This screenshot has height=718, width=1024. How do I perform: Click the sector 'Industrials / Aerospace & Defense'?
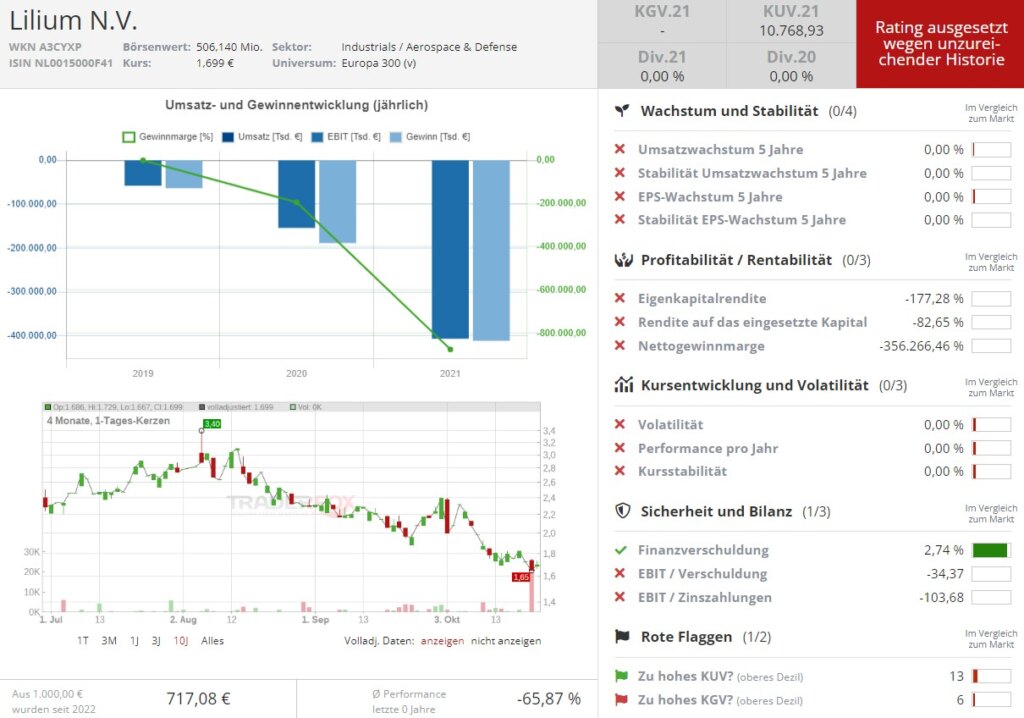click(429, 47)
